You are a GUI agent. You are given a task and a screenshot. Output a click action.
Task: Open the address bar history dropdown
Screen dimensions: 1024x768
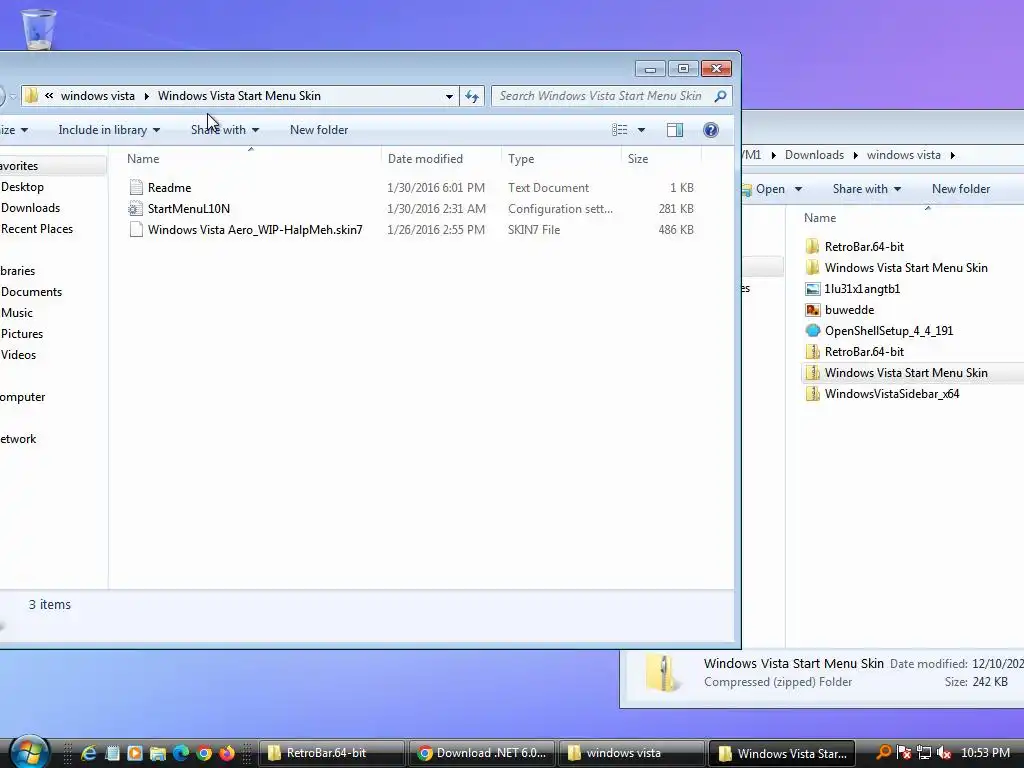449,96
